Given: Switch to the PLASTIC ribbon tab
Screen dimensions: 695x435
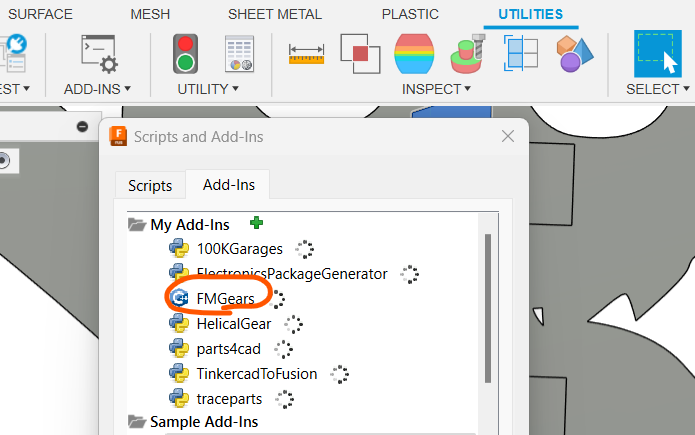Looking at the screenshot, I should tap(410, 14).
